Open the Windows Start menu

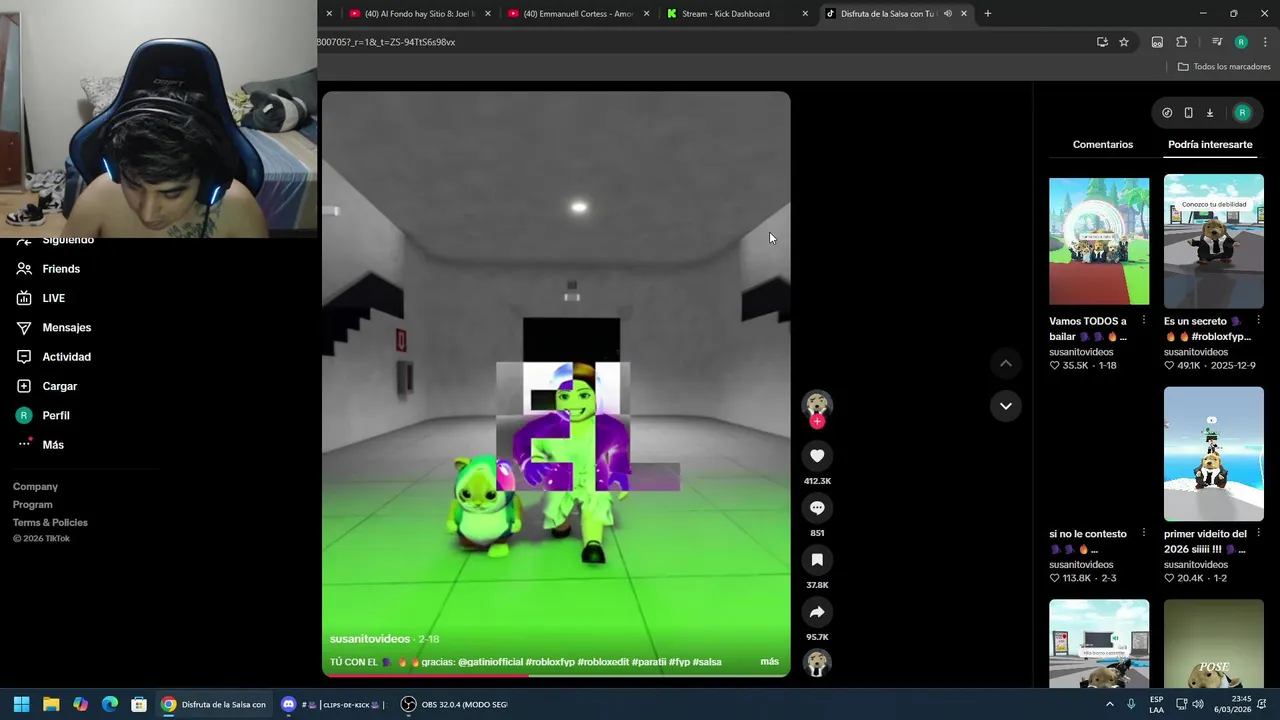[21, 704]
